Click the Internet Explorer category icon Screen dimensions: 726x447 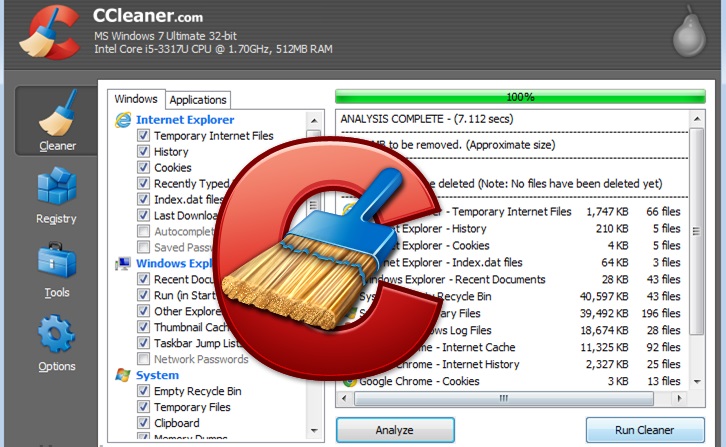[123, 120]
